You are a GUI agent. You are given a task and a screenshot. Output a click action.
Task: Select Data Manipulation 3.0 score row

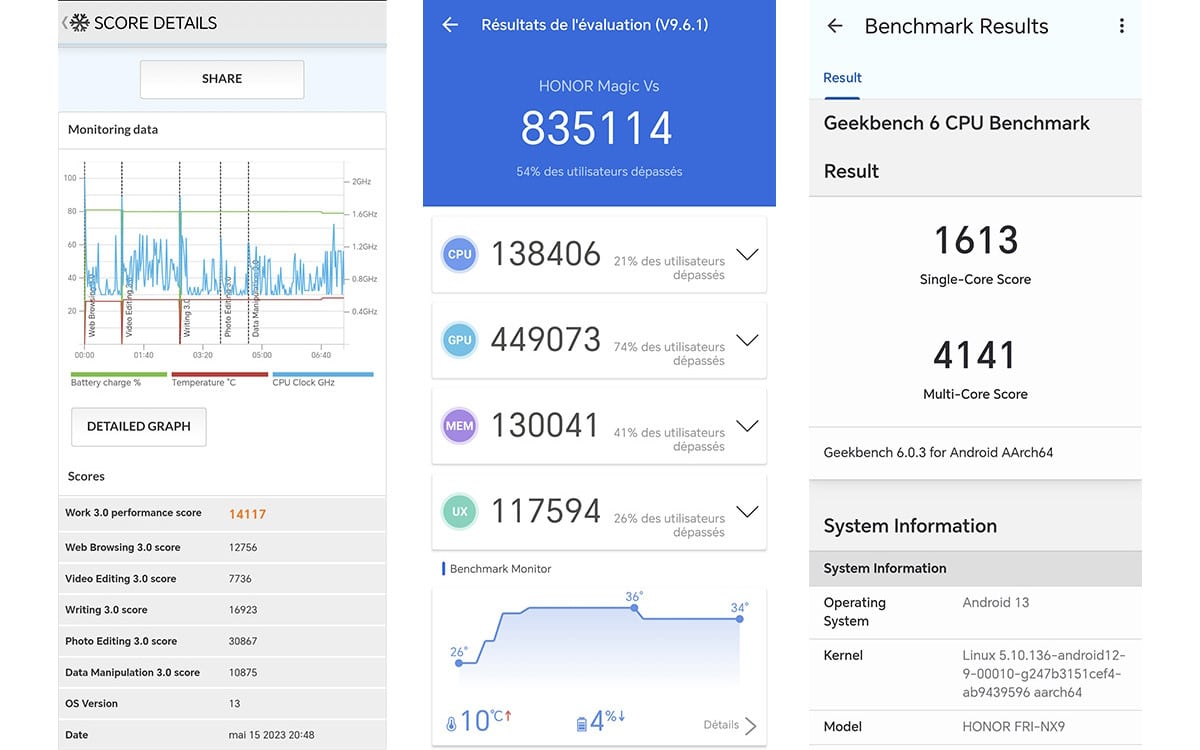[222, 672]
